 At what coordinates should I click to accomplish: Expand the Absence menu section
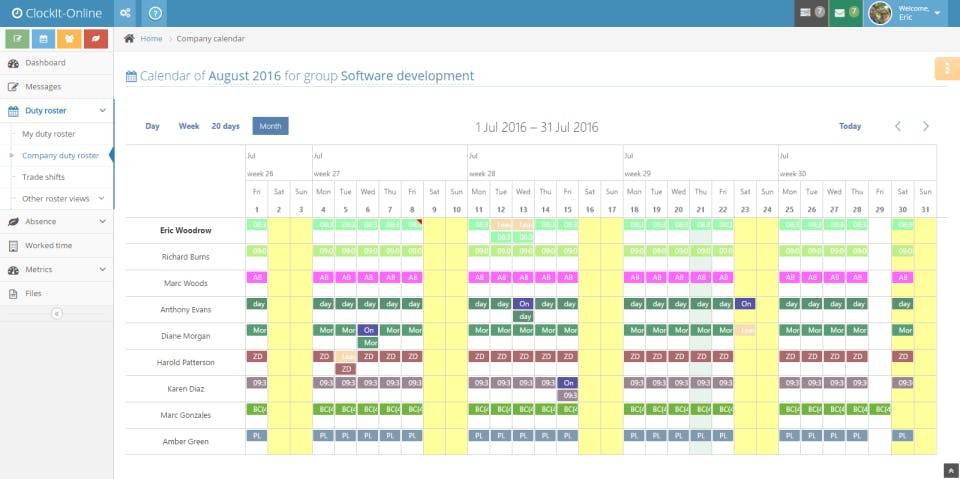pyautogui.click(x=56, y=221)
